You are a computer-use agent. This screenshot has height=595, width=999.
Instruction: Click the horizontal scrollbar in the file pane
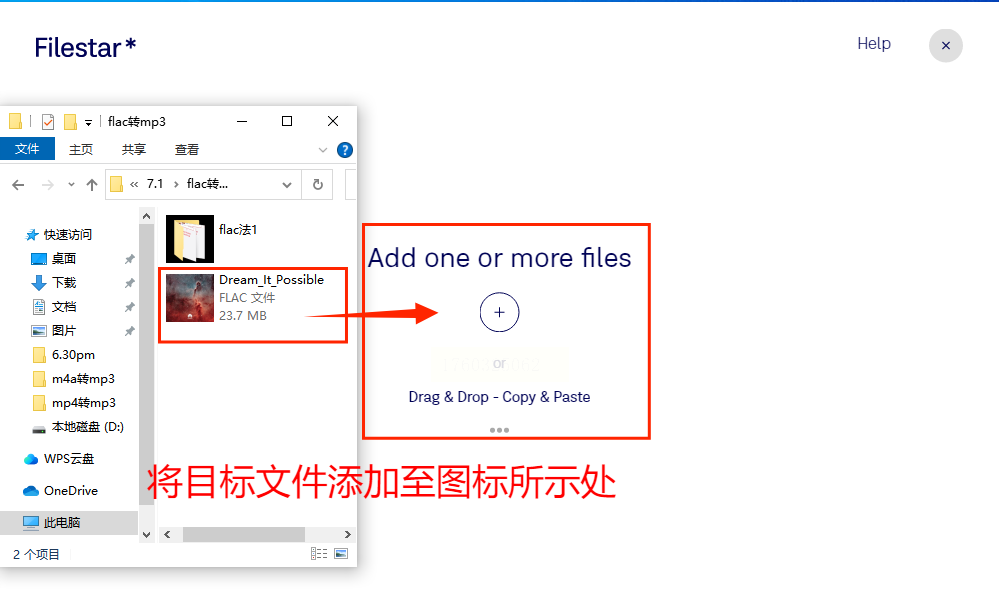[x=257, y=534]
